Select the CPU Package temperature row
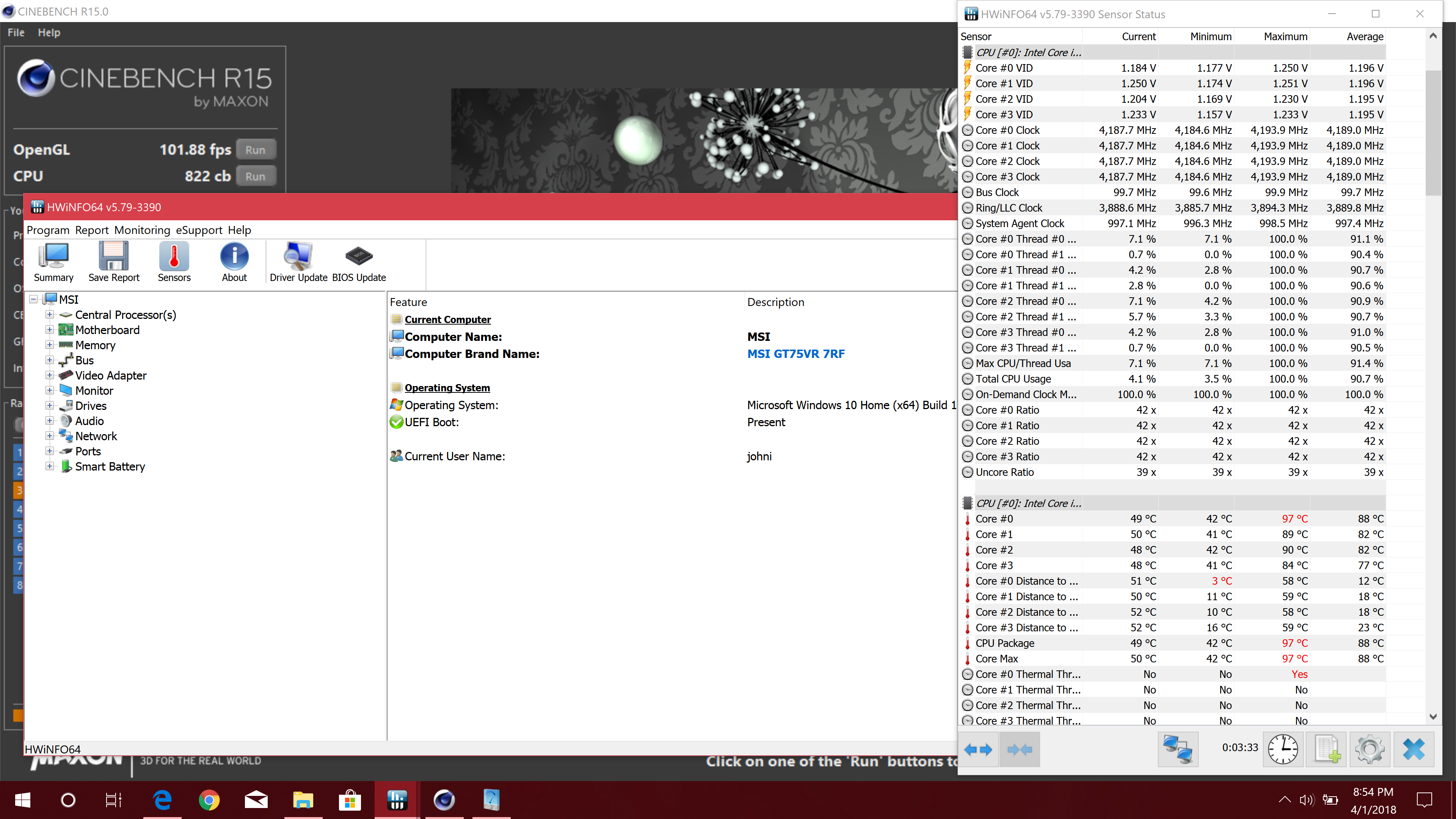 click(1173, 643)
